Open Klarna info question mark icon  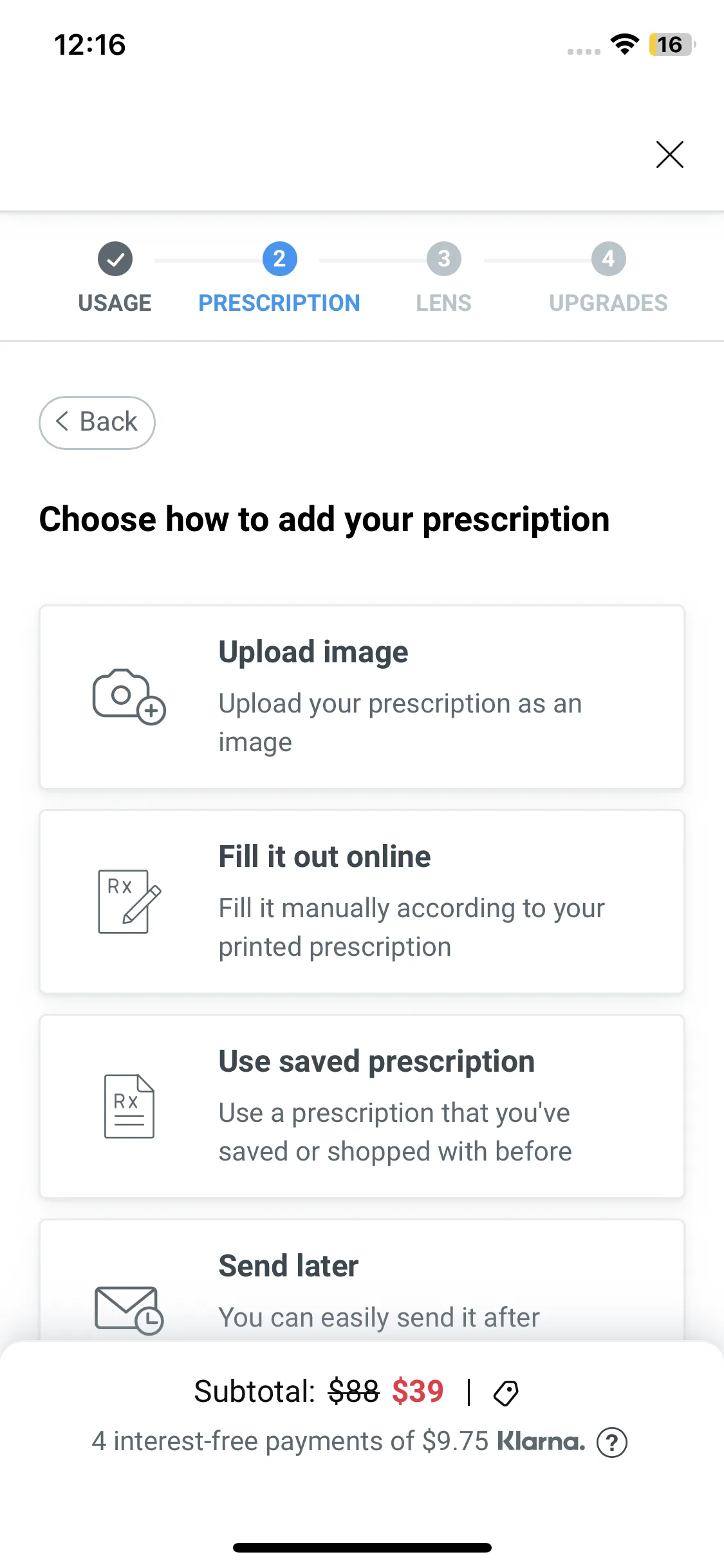click(x=611, y=1442)
